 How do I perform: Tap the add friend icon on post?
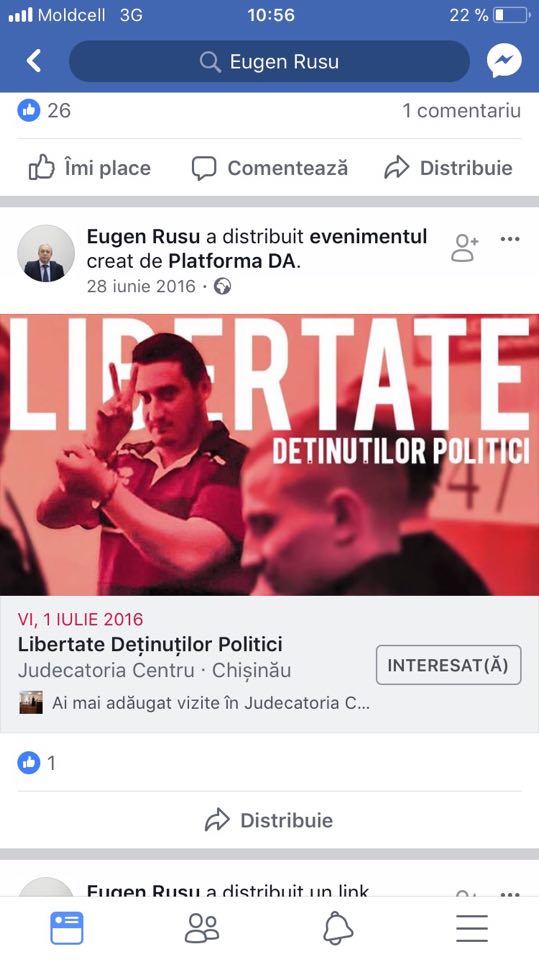[464, 248]
